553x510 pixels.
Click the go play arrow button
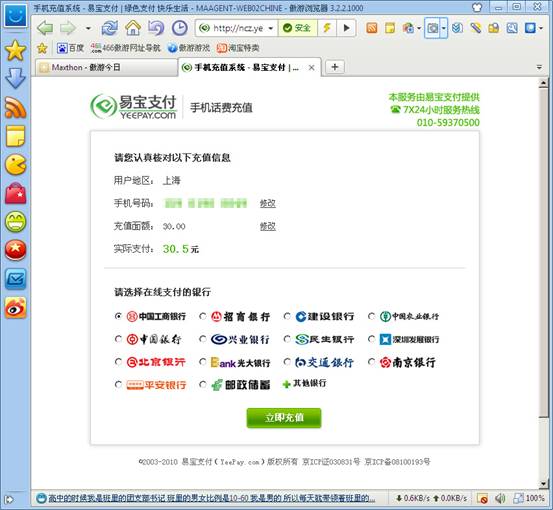pyautogui.click(x=346, y=28)
